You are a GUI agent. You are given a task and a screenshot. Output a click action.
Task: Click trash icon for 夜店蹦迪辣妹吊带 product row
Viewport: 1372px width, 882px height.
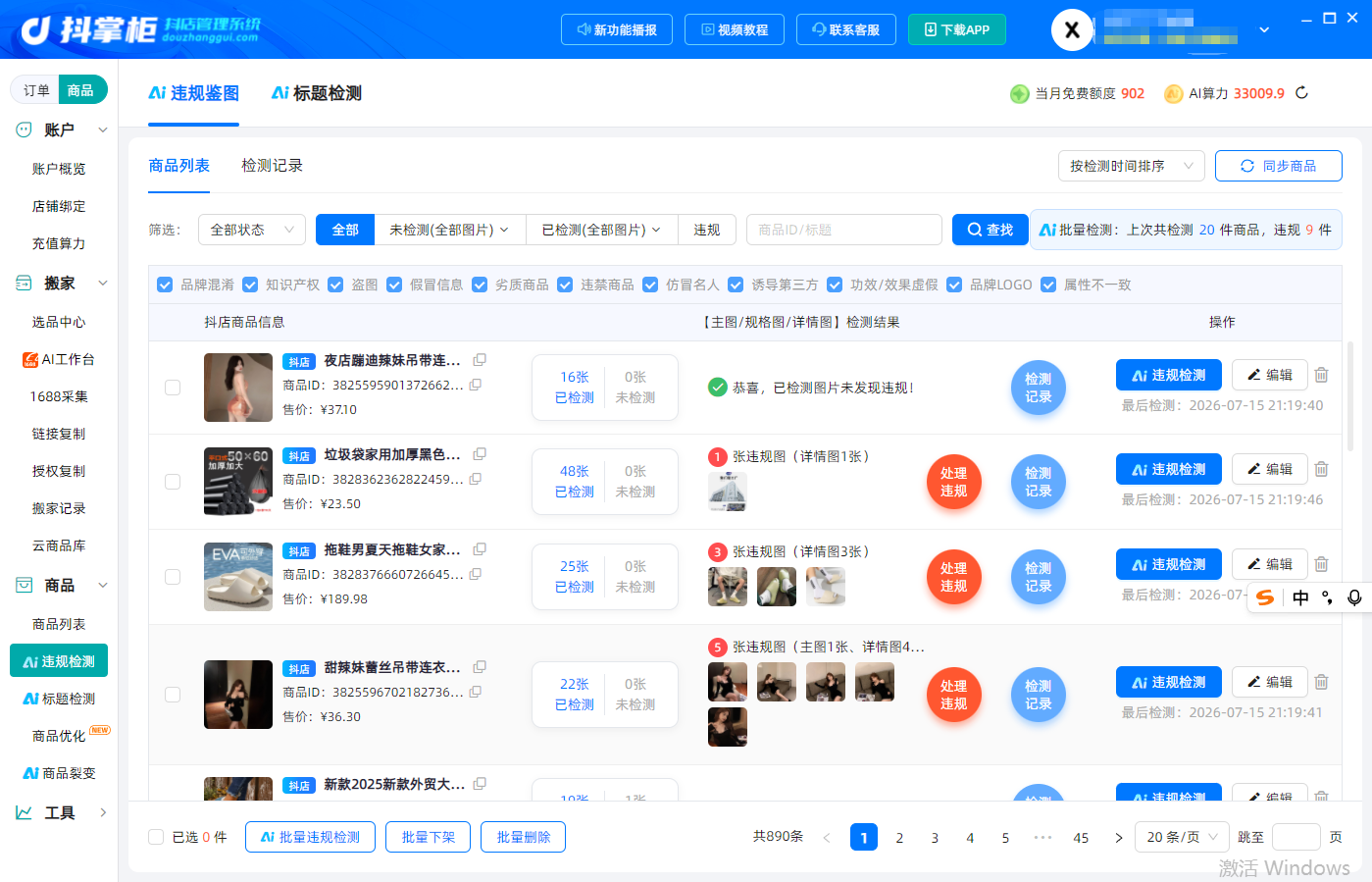click(x=1321, y=375)
